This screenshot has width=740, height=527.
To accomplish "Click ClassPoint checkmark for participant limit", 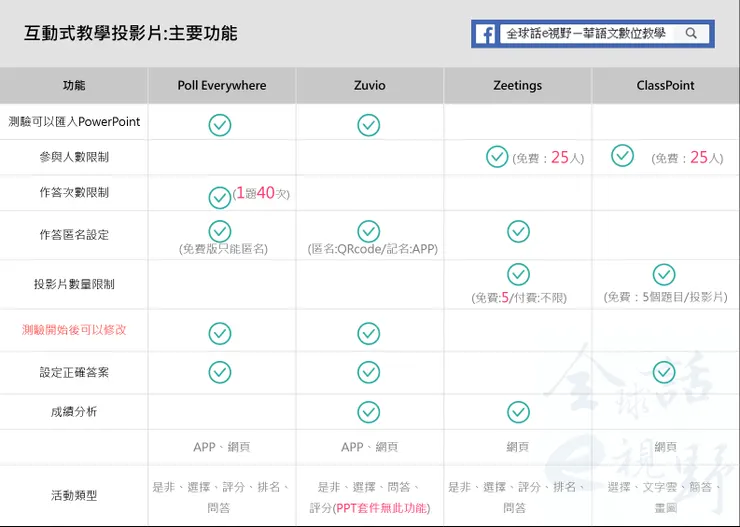I will [622, 156].
